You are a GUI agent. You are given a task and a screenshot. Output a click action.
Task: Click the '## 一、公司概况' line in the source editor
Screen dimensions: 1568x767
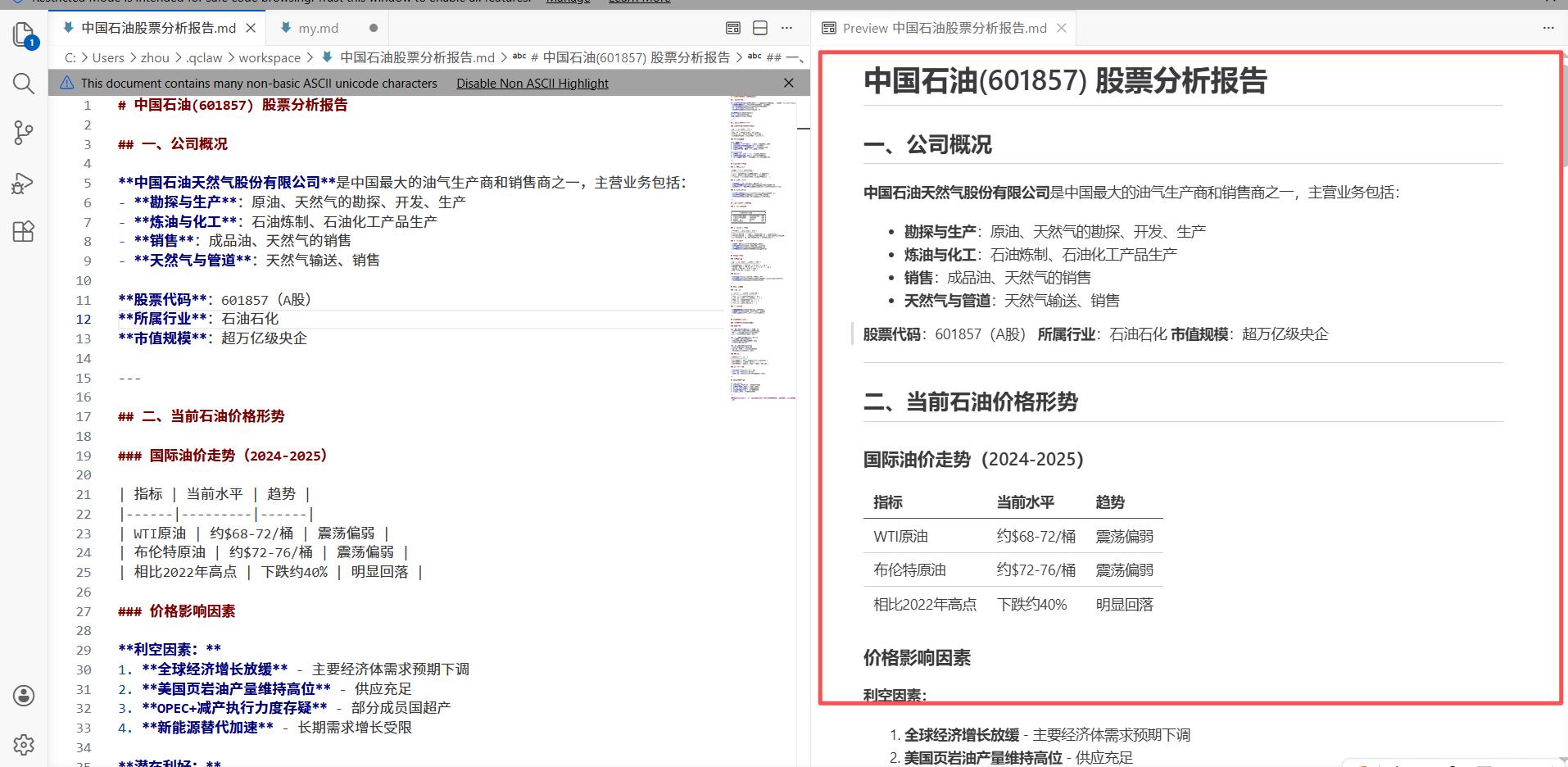click(x=173, y=144)
